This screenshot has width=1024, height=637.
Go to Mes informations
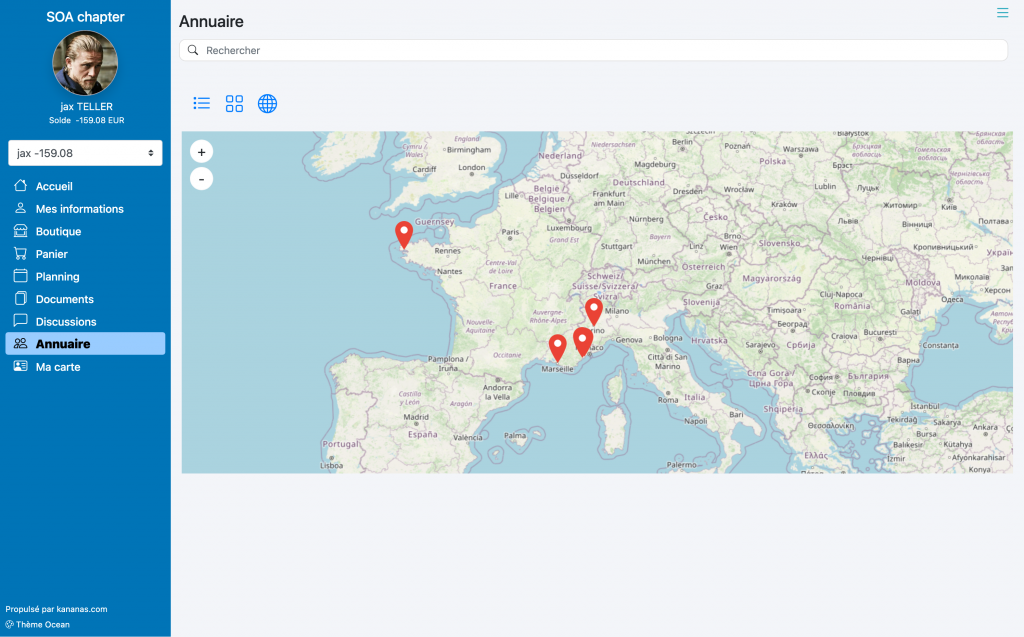tap(79, 209)
